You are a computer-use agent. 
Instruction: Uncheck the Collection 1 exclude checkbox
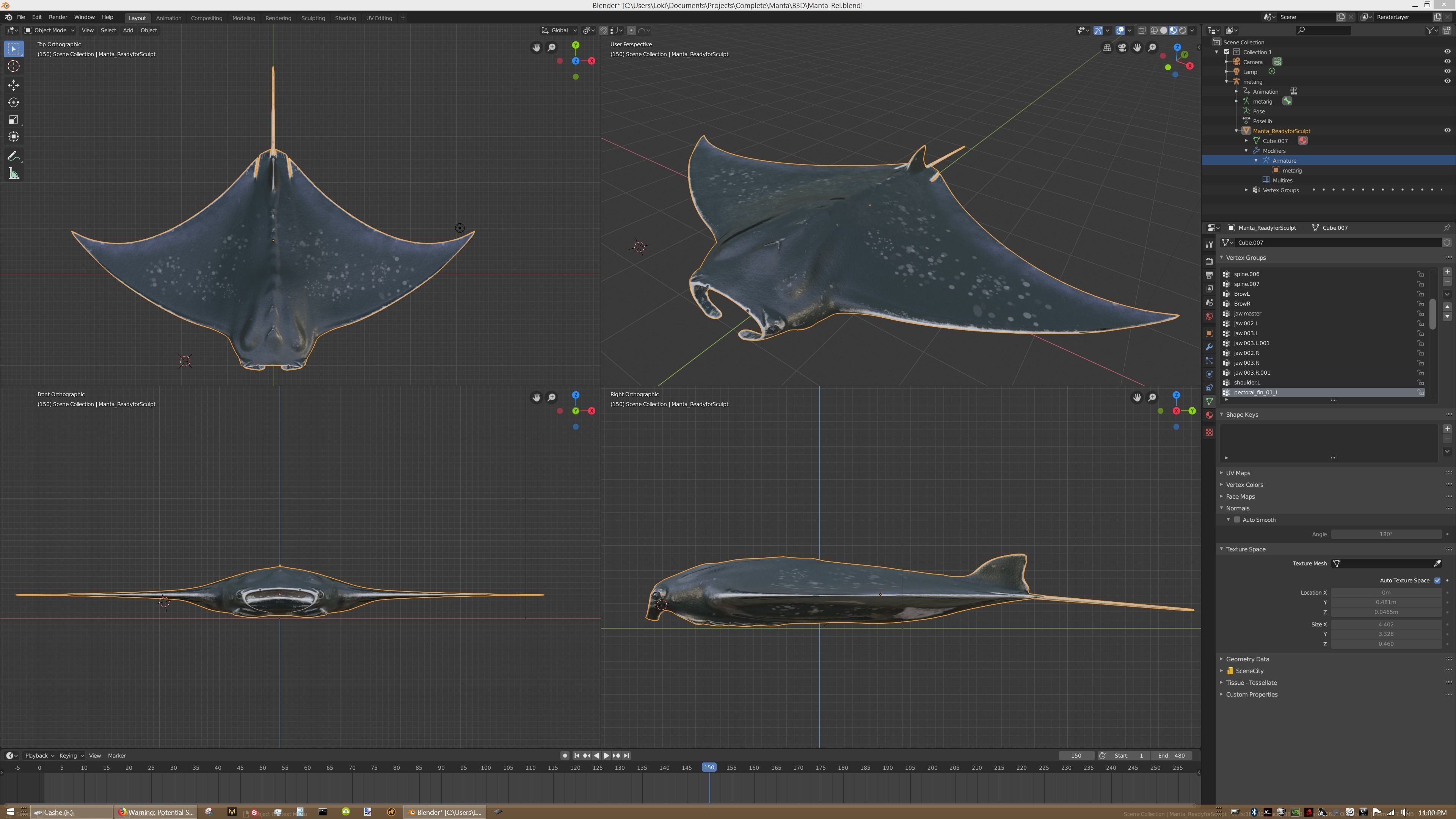pyautogui.click(x=1227, y=52)
